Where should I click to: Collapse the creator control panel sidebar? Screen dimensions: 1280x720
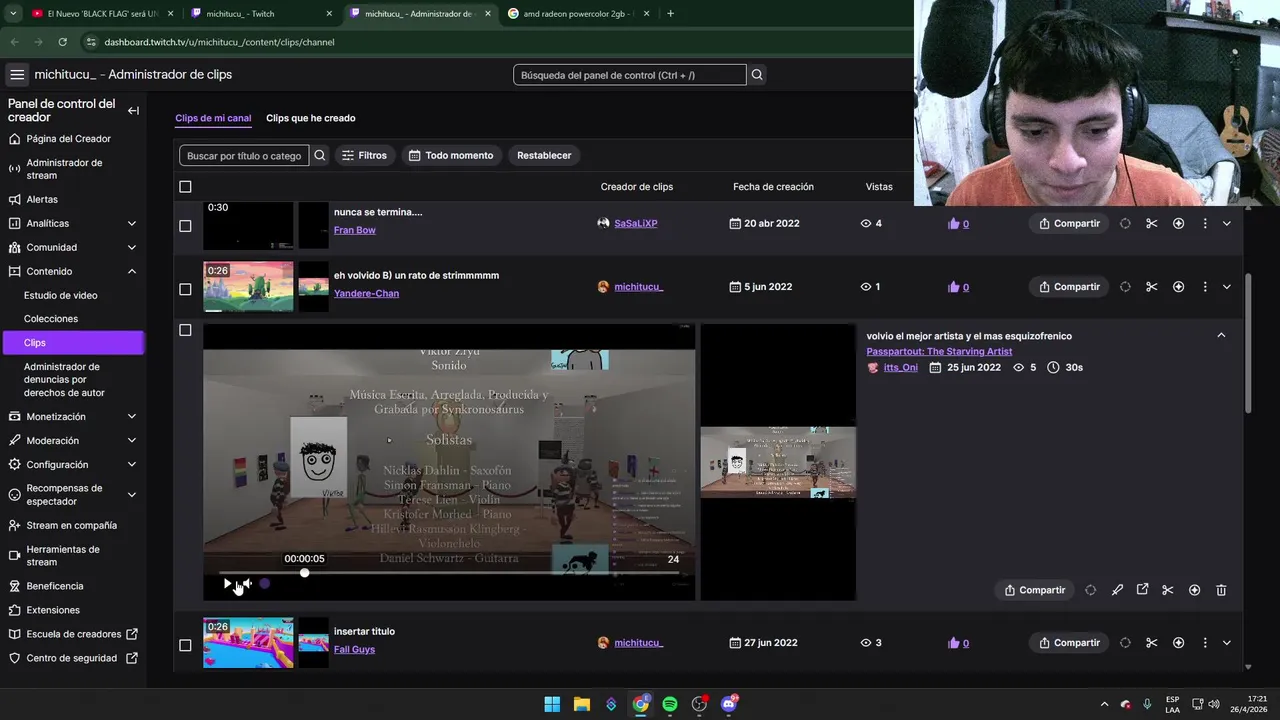(x=133, y=111)
